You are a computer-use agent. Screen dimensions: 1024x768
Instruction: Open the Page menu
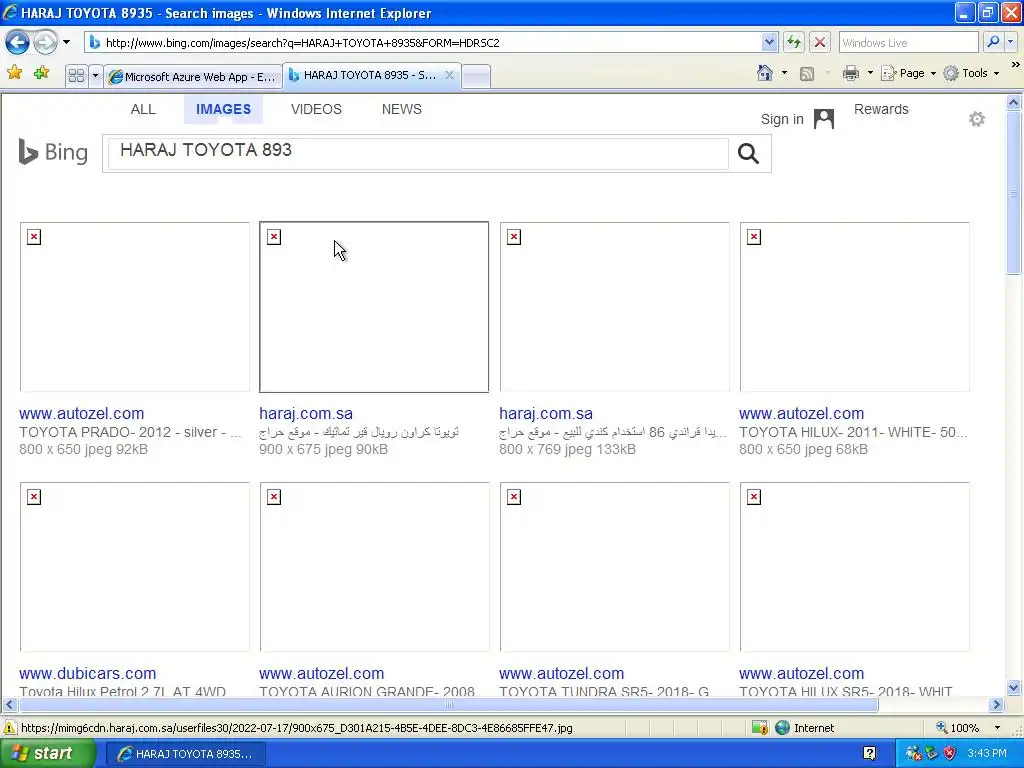[908, 73]
